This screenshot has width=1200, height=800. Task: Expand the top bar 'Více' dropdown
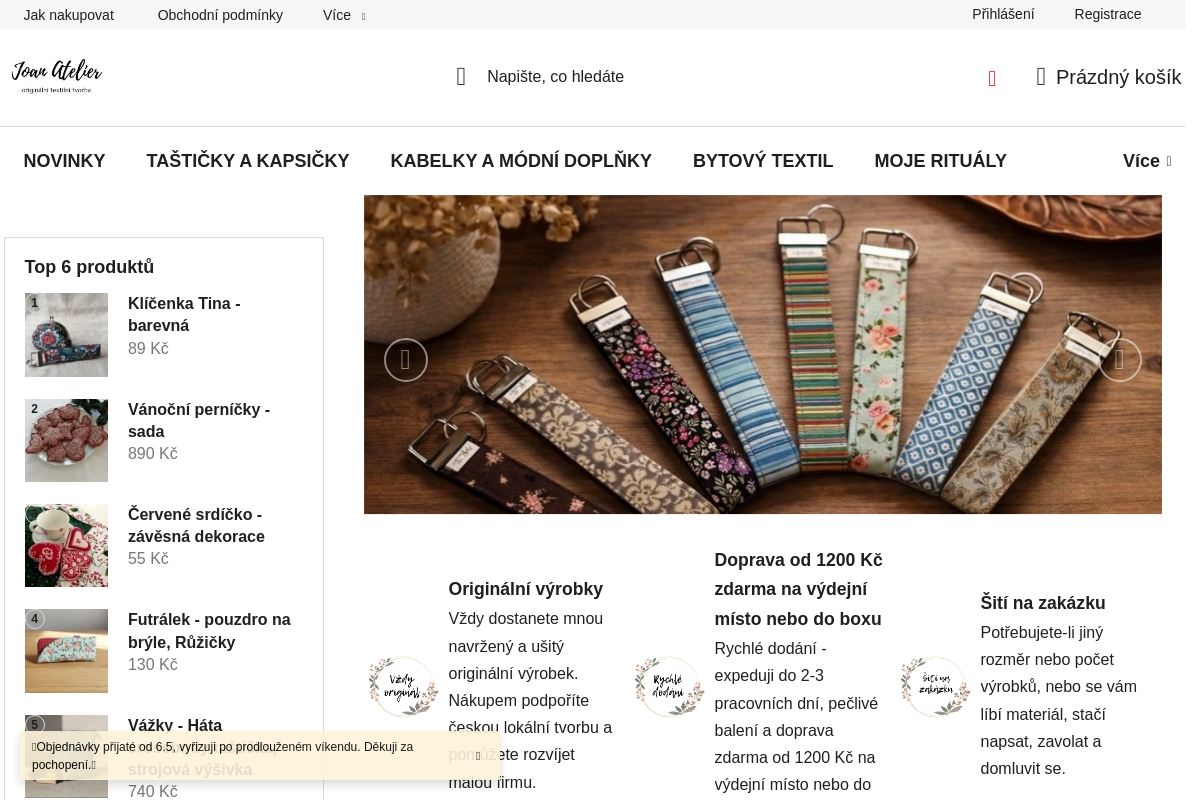coord(344,15)
